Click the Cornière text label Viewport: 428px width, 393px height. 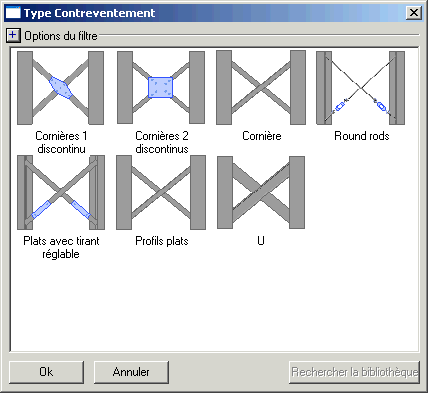(262, 136)
